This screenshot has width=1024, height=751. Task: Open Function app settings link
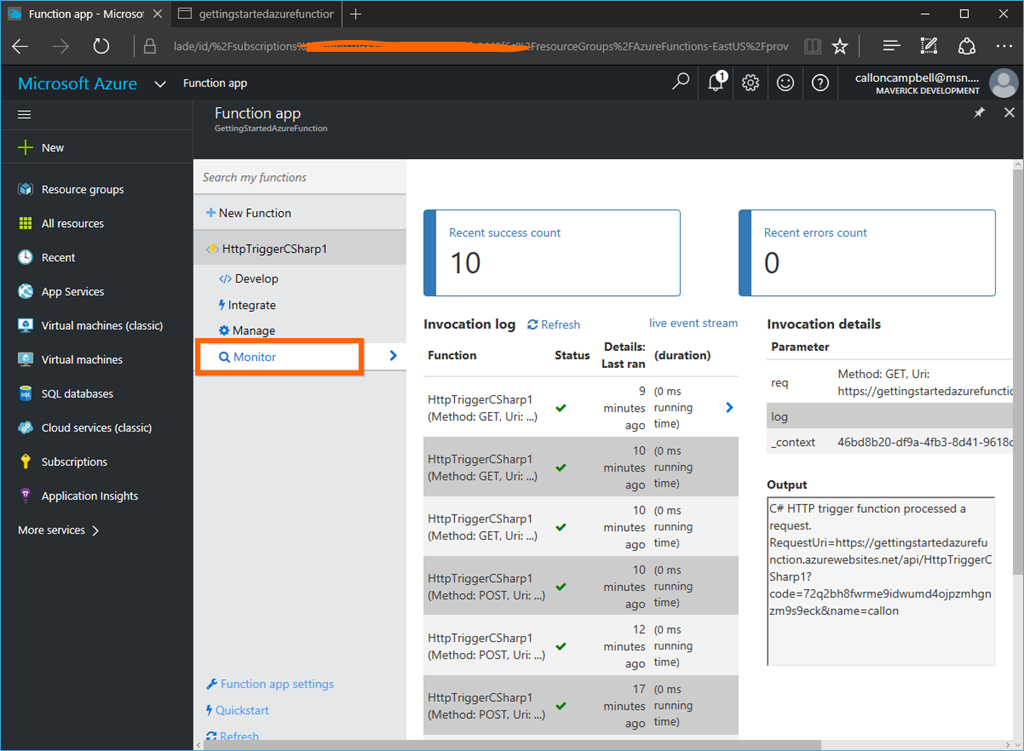[276, 684]
